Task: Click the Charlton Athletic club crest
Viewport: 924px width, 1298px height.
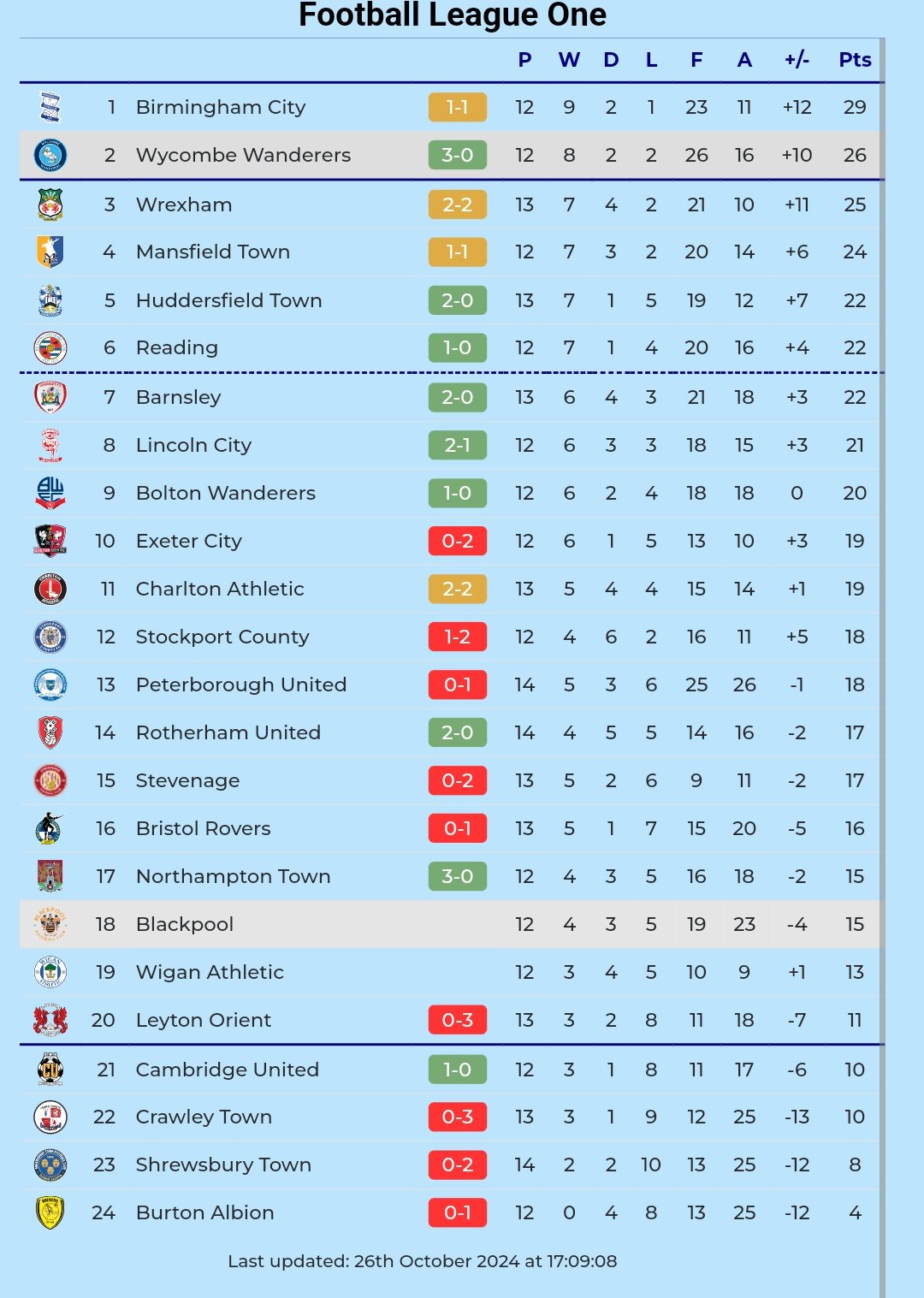Action: [x=50, y=589]
